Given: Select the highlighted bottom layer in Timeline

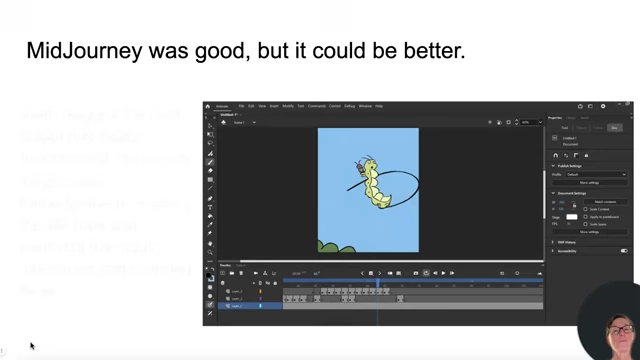Looking at the screenshot, I should tap(250, 306).
